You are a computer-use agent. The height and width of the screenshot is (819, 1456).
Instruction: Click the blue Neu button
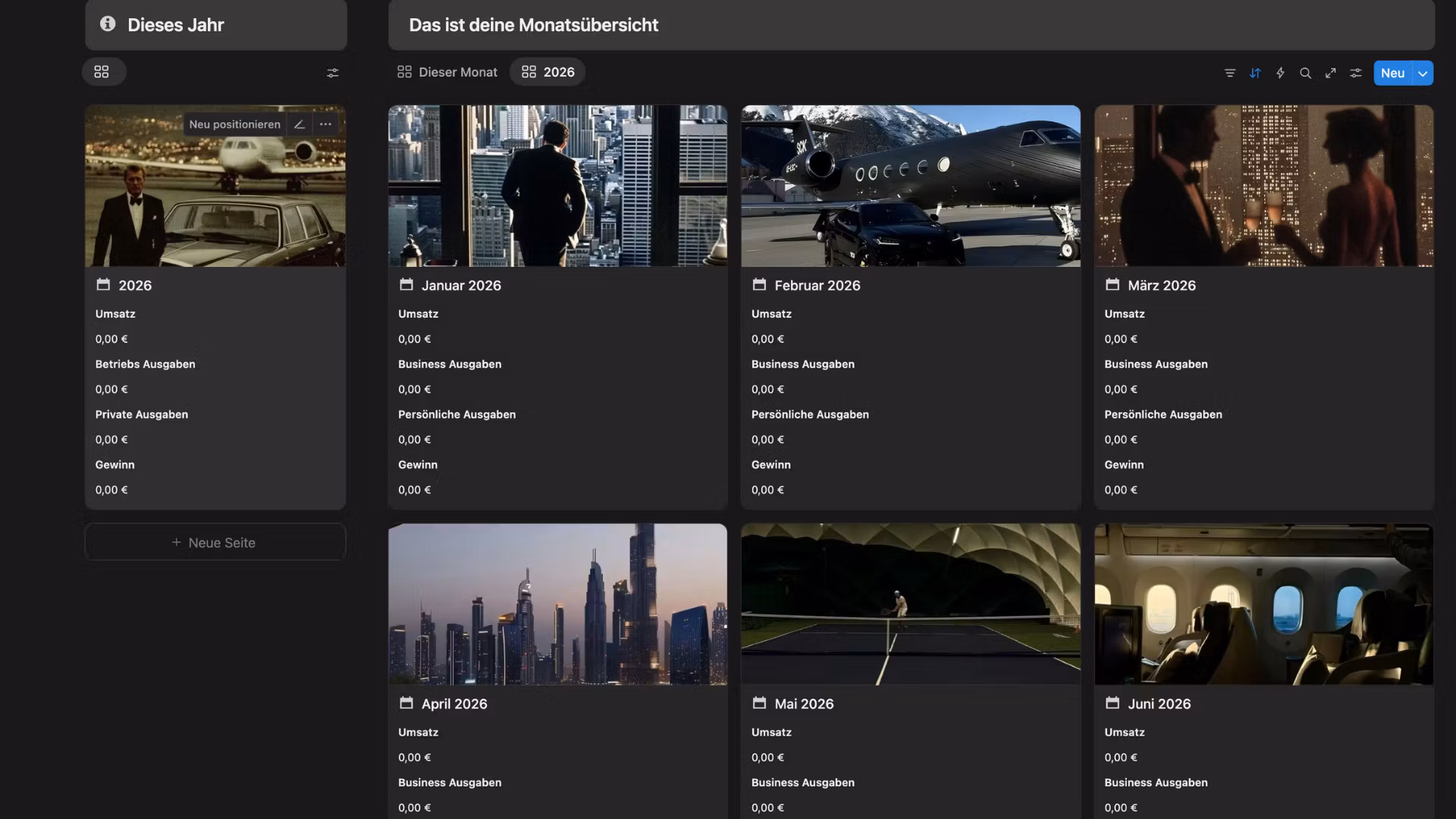[x=1392, y=74]
